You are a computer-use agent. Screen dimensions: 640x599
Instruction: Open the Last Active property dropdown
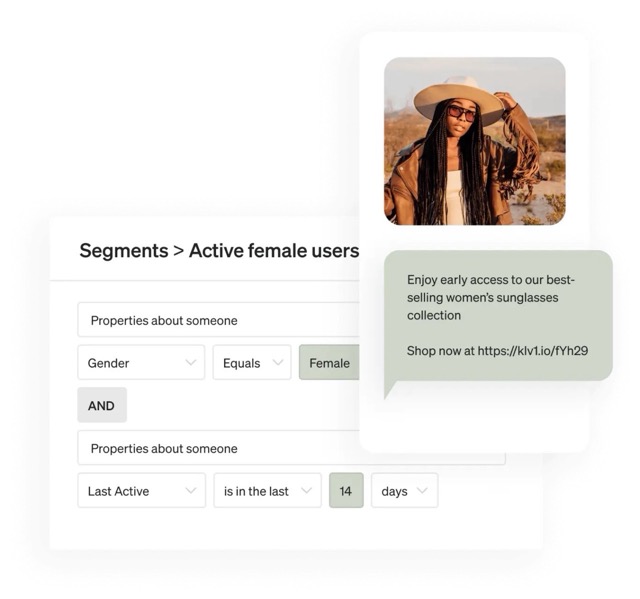[141, 491]
